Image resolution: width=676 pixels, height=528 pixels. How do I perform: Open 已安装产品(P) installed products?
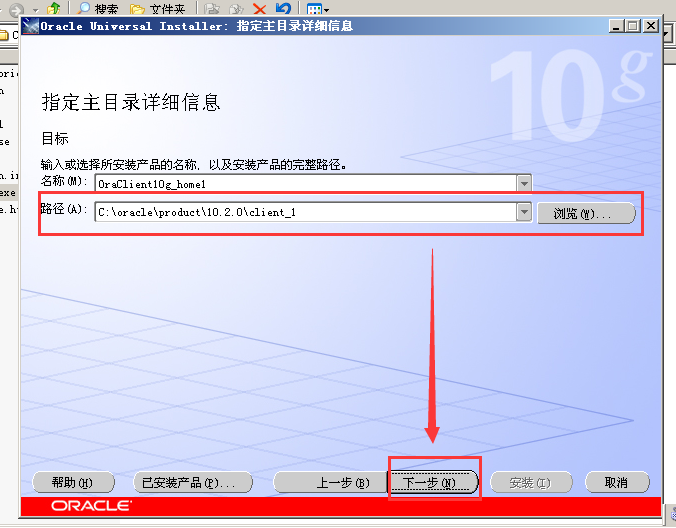(x=193, y=482)
